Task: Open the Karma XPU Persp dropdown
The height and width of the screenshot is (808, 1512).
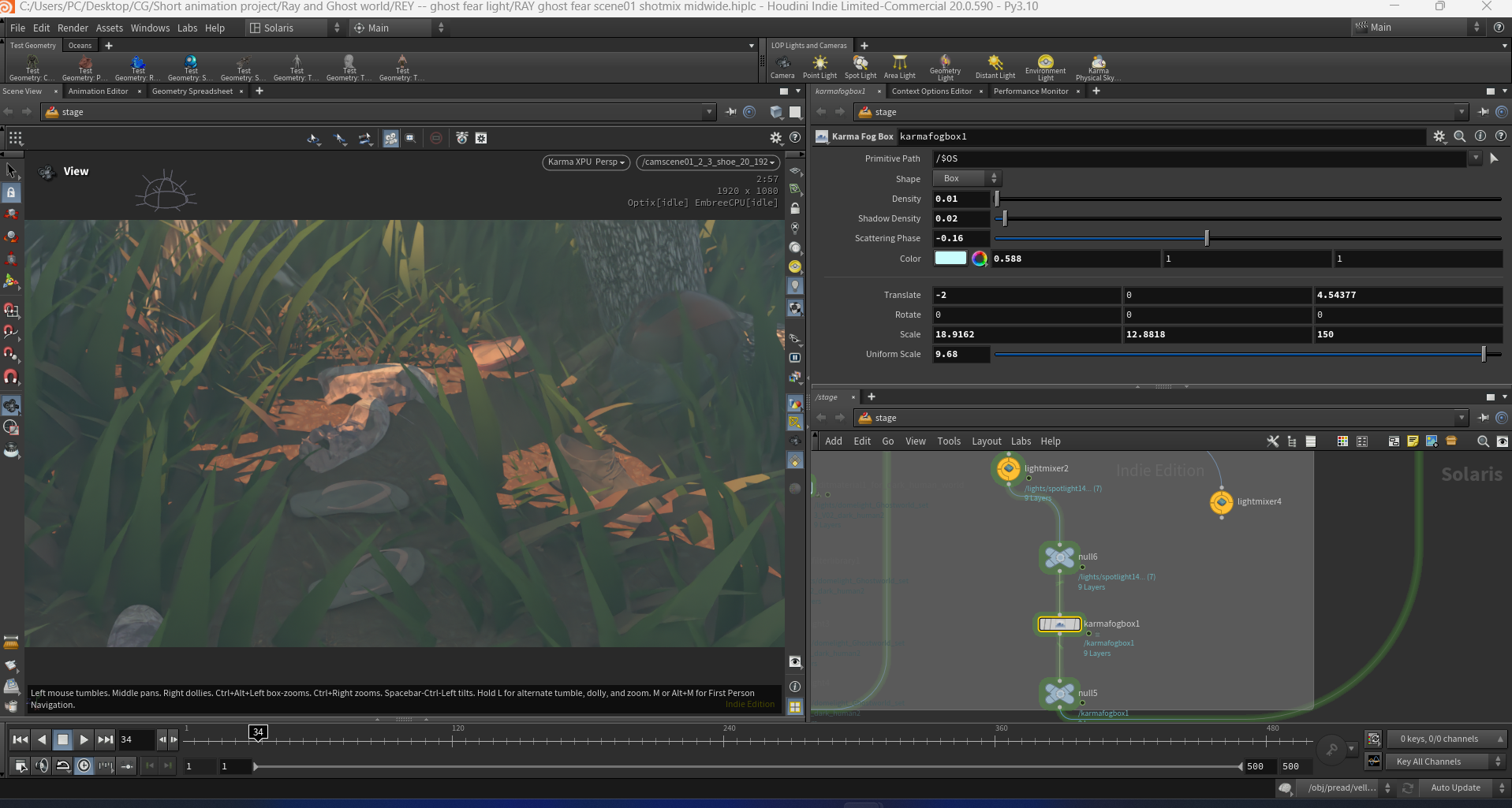Action: 586,162
